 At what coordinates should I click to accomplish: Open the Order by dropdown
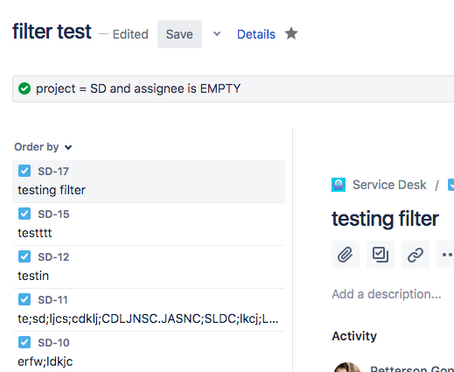coord(43,147)
